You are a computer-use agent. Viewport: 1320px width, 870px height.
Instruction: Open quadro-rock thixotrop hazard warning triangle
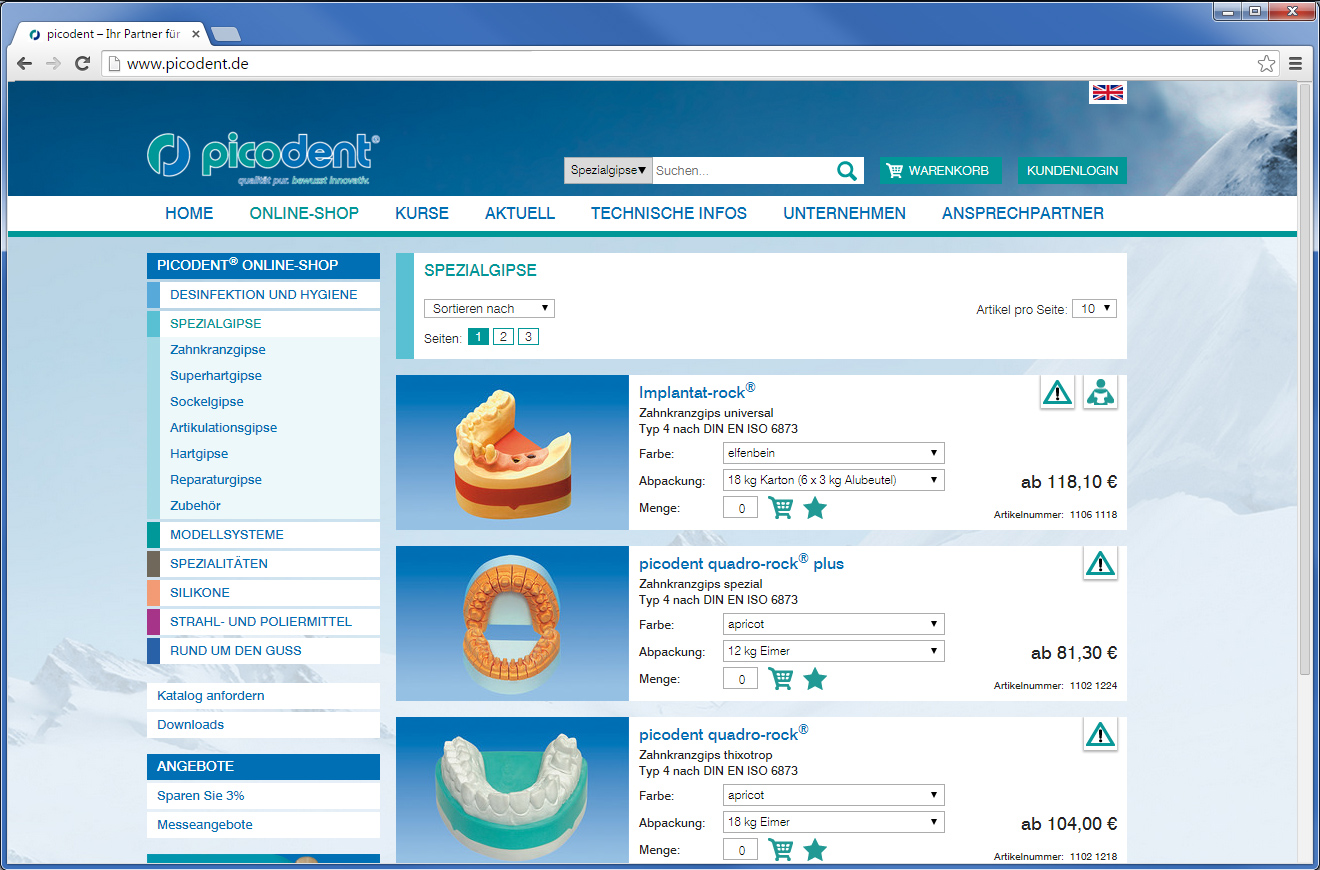(x=1100, y=734)
